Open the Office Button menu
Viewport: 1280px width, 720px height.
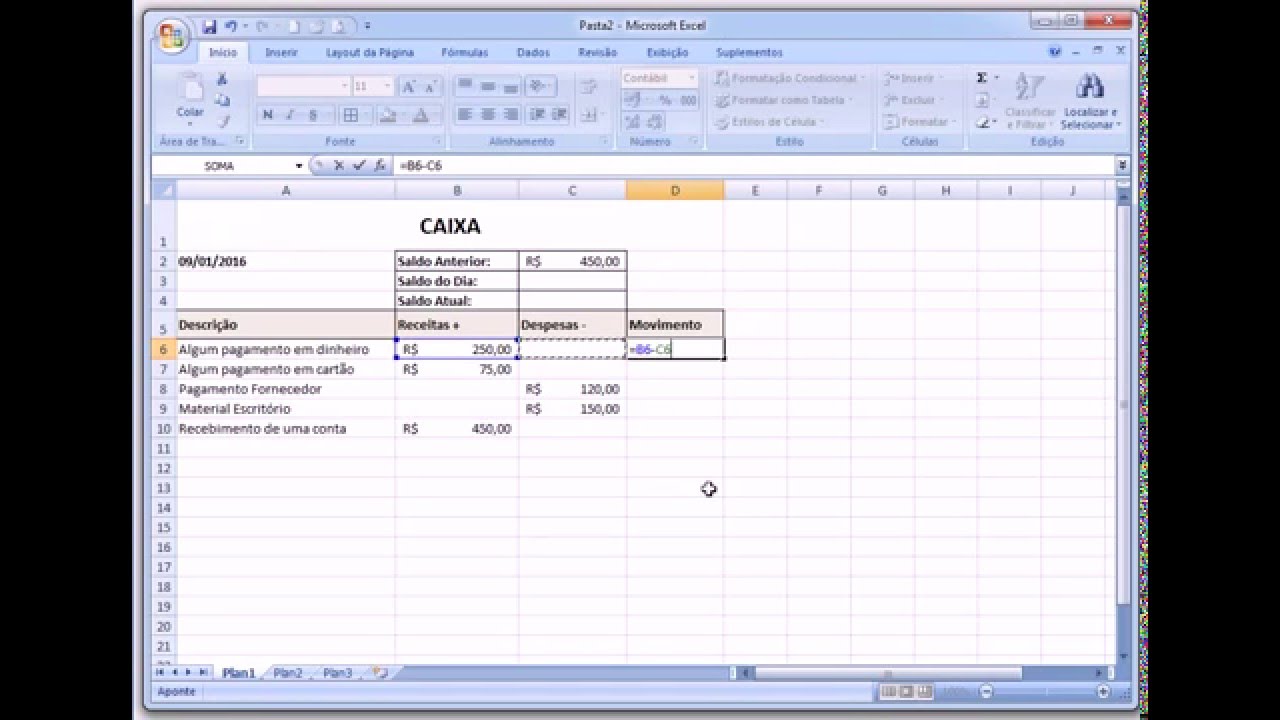click(172, 36)
